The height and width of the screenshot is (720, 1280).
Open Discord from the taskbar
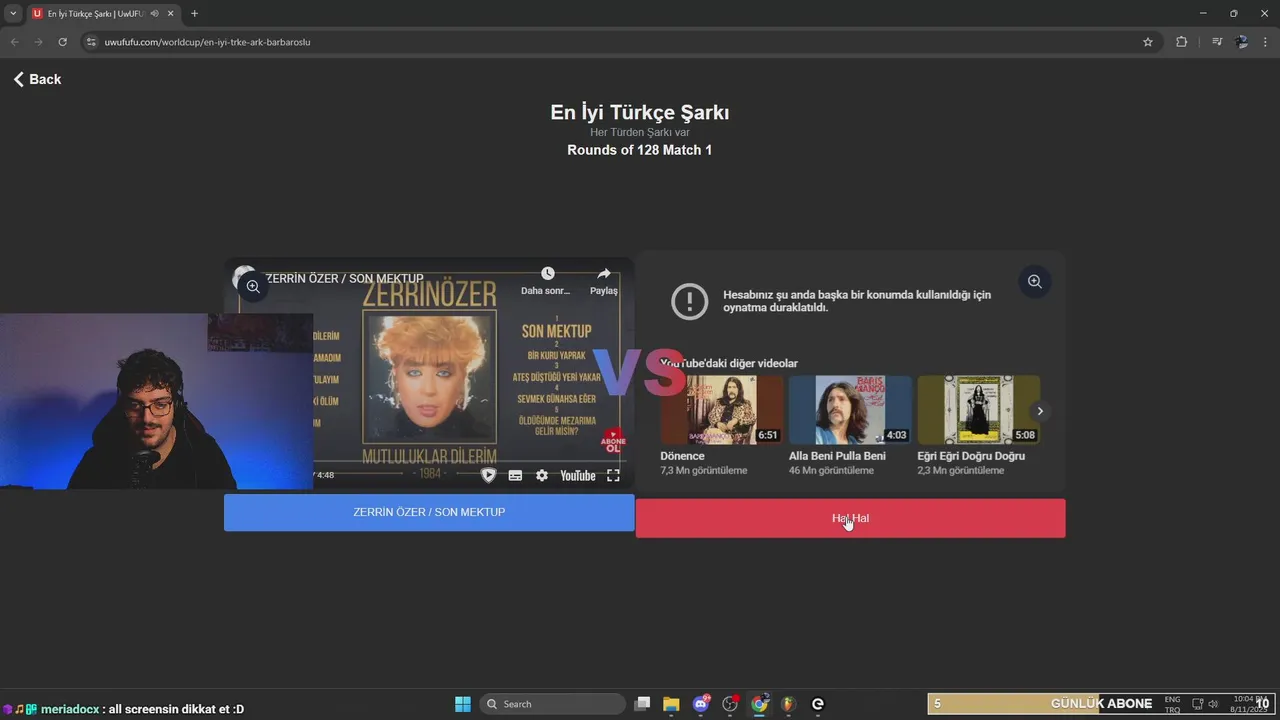point(701,704)
